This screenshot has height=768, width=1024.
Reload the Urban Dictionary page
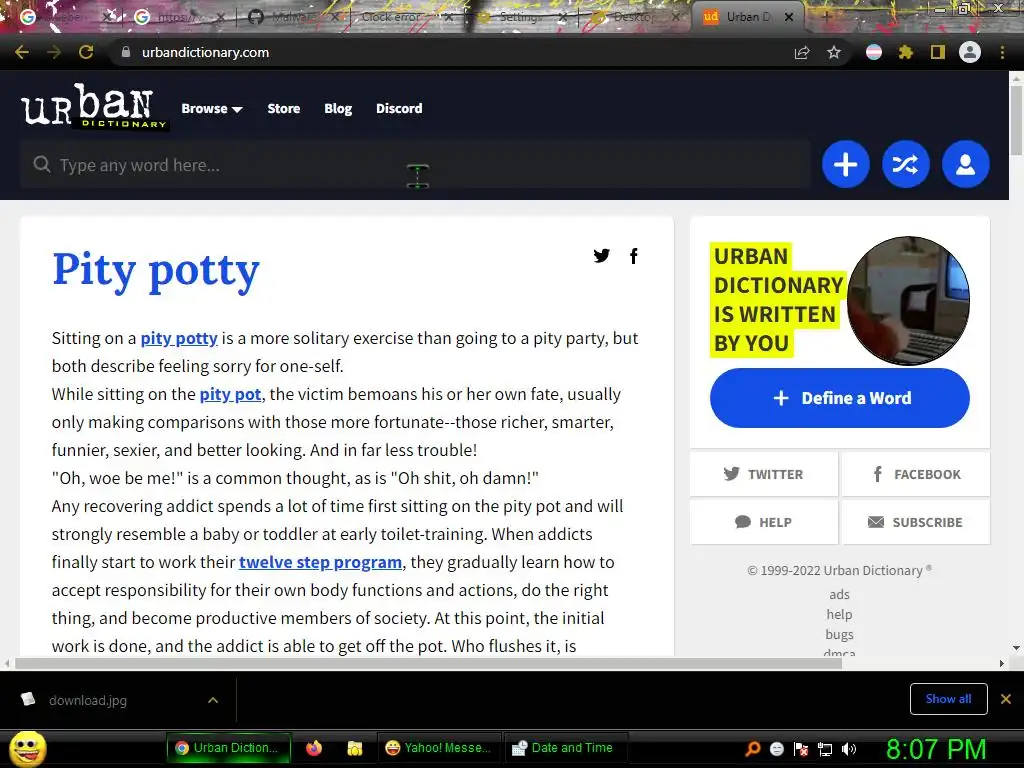click(x=86, y=52)
